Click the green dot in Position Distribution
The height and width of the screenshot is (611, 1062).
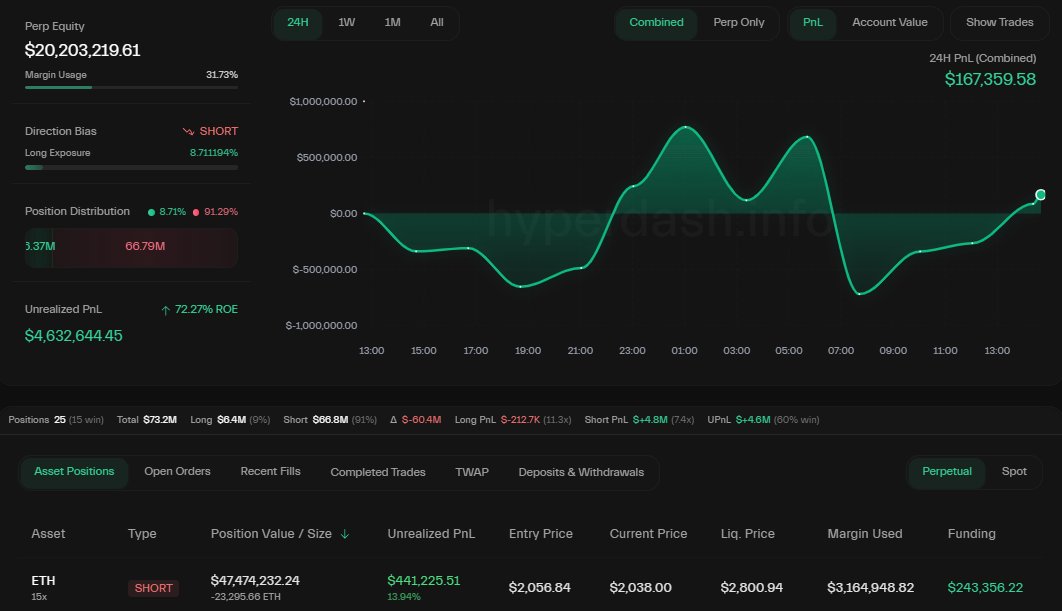point(151,212)
